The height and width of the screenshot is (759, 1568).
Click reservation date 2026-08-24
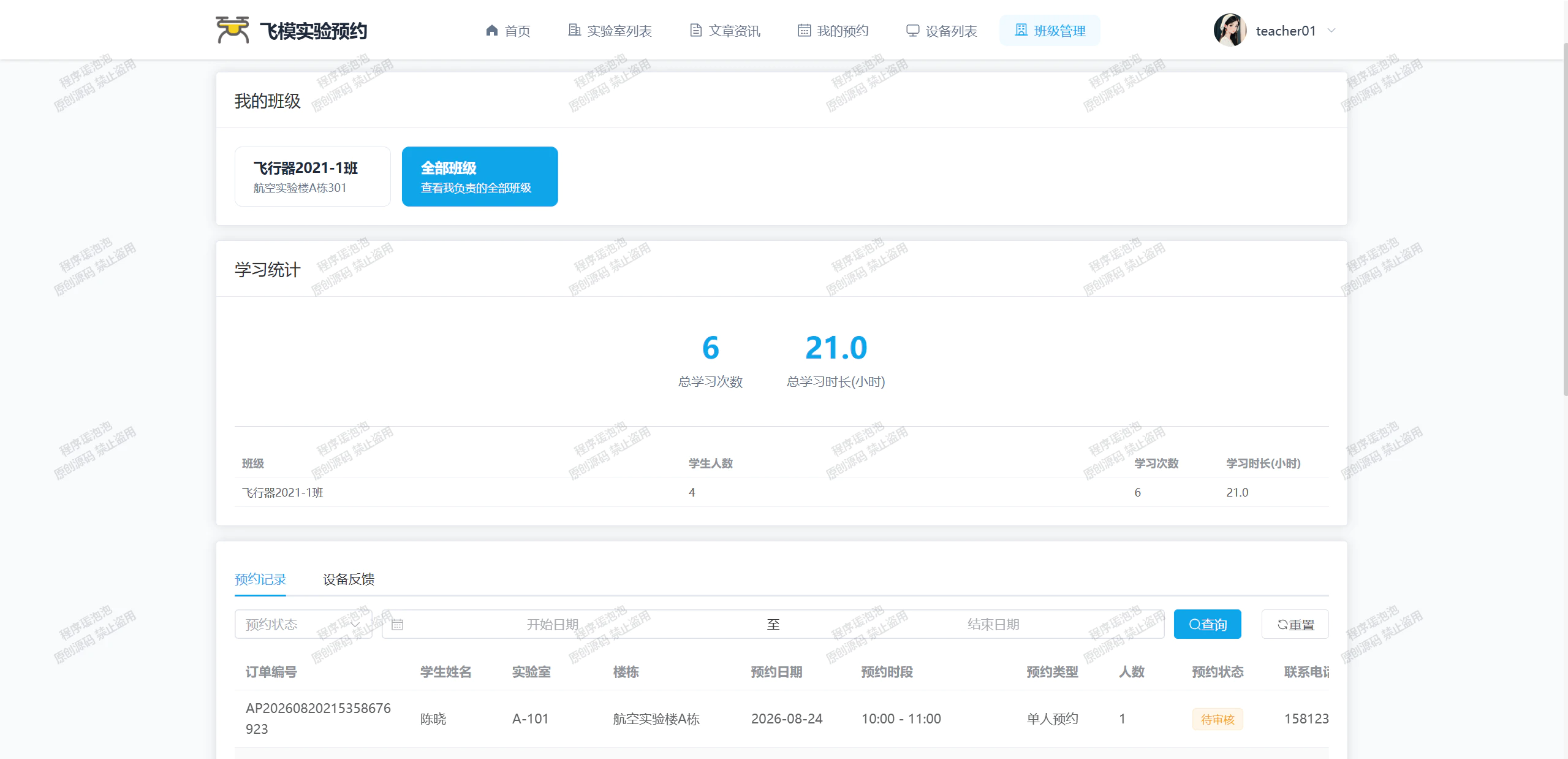pyautogui.click(x=787, y=719)
